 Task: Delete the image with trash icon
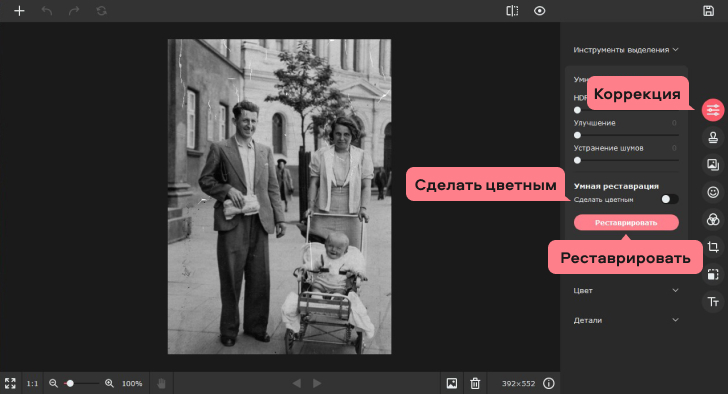click(x=475, y=383)
